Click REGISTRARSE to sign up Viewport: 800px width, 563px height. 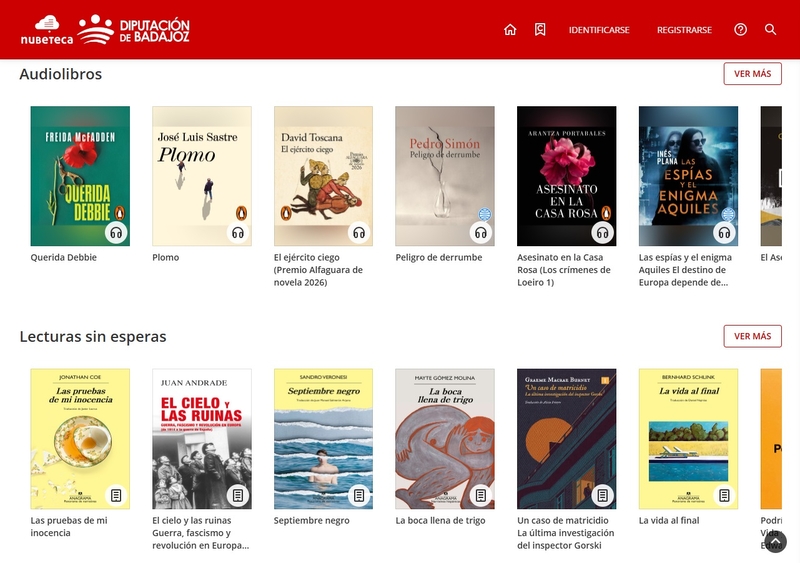tap(684, 30)
